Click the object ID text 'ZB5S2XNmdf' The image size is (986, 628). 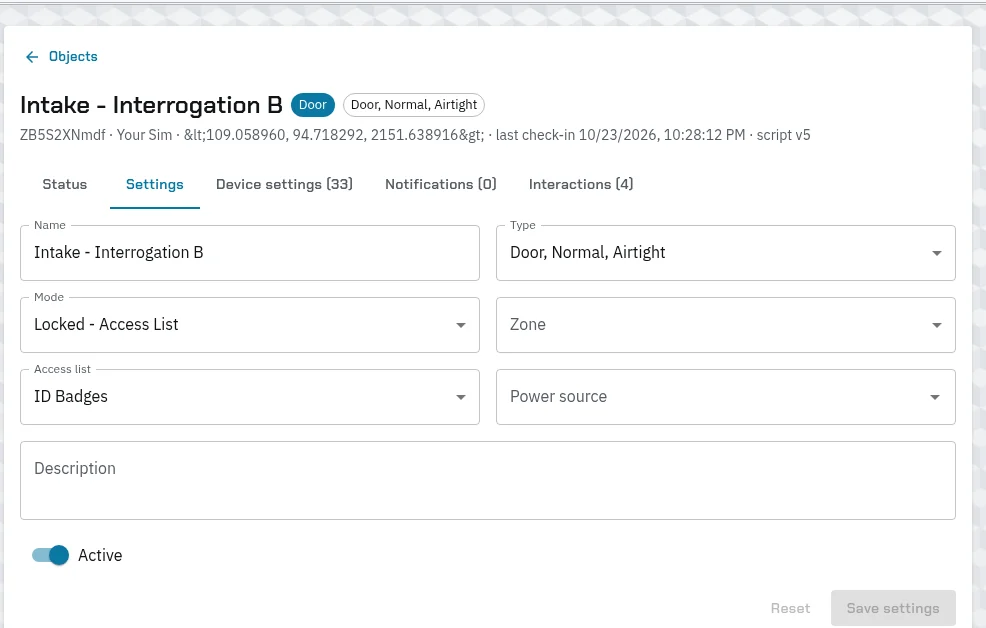click(x=63, y=135)
